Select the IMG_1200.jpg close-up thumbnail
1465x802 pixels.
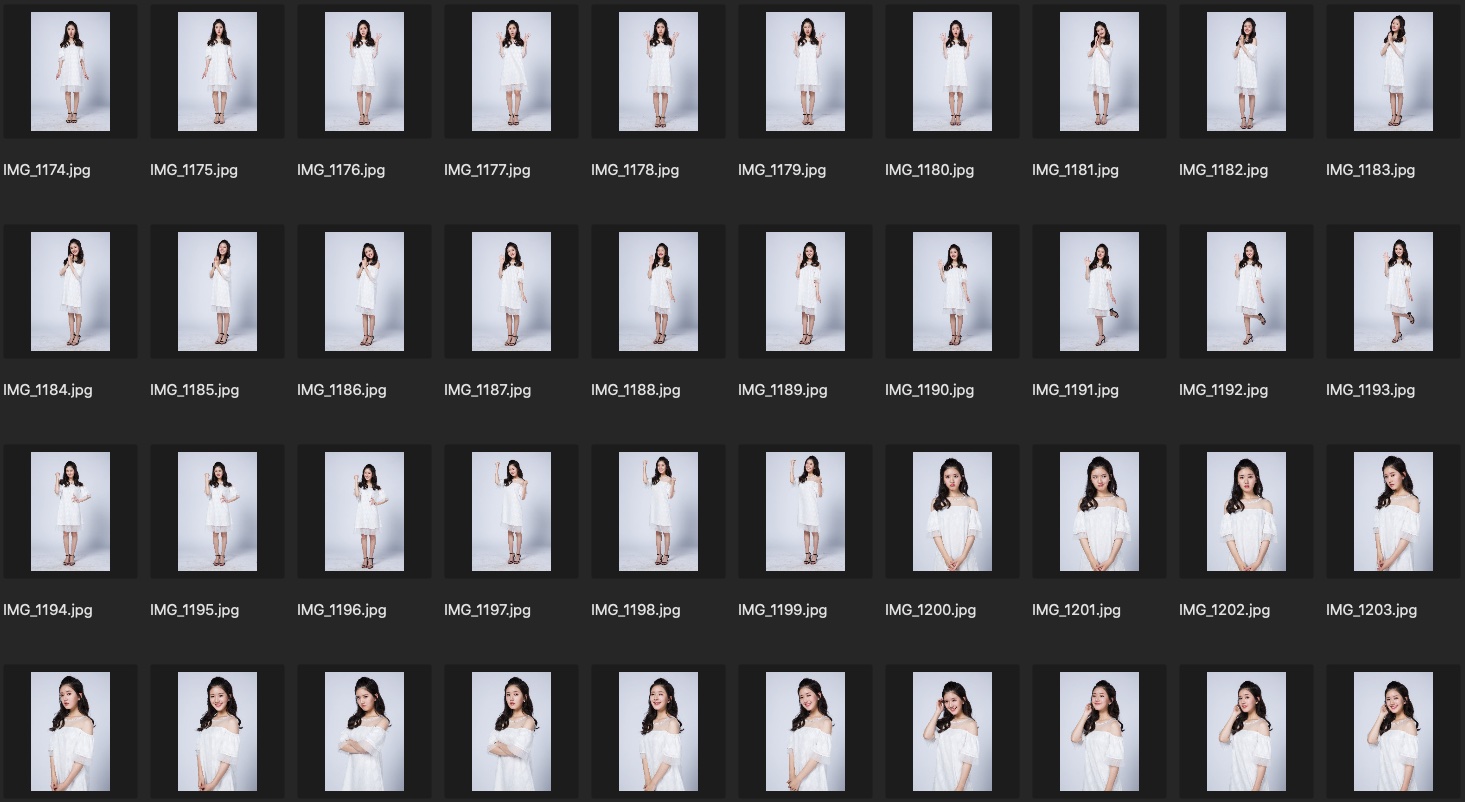point(952,511)
